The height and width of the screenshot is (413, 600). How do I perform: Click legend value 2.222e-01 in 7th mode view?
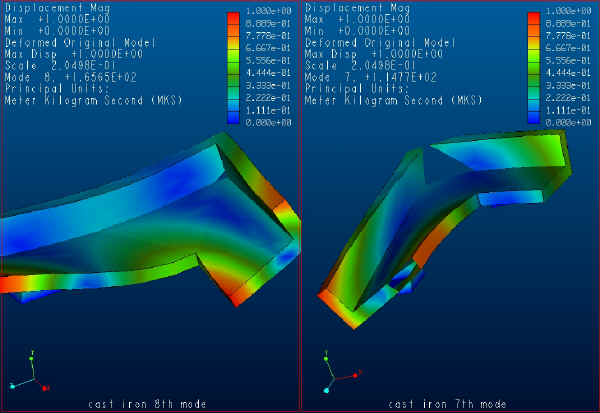(568, 98)
